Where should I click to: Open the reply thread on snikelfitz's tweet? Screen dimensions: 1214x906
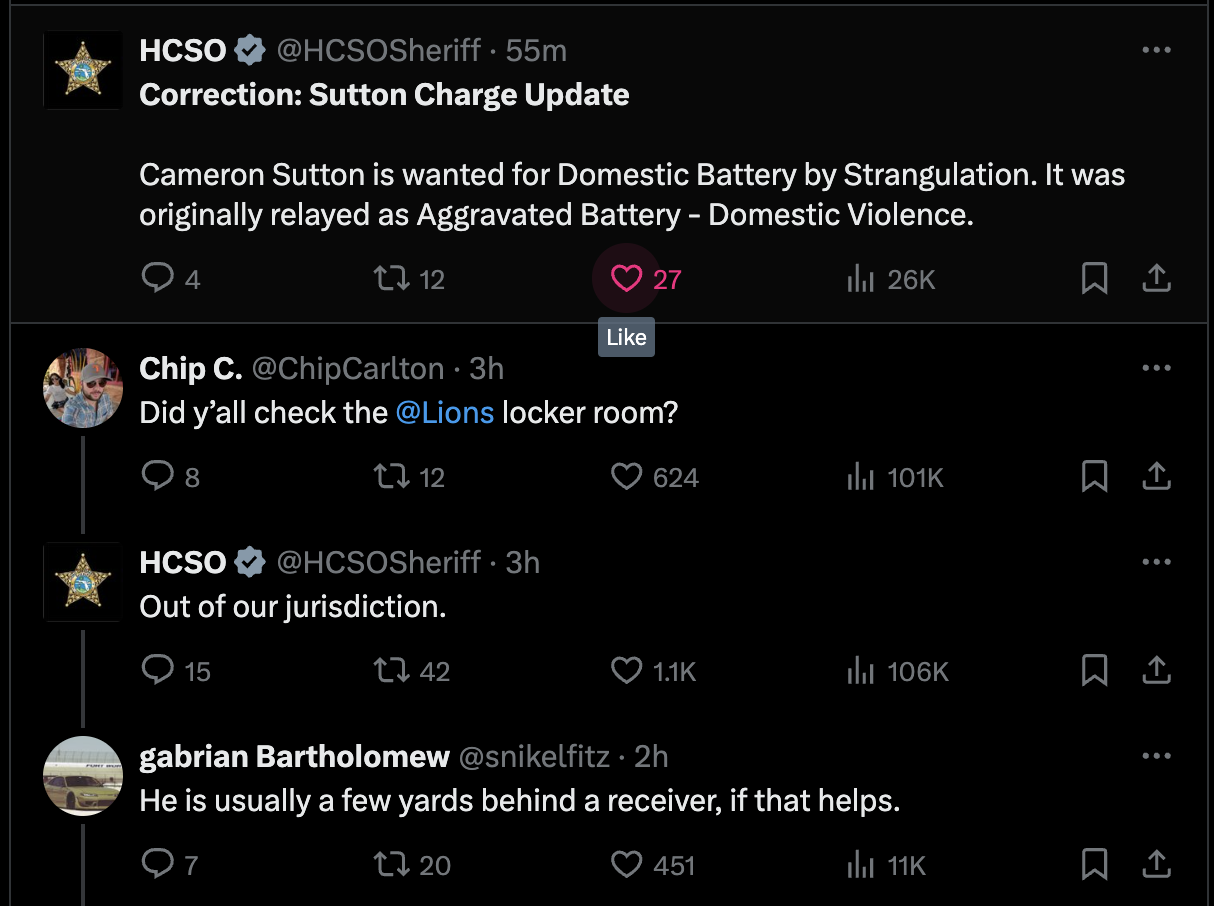point(157,864)
